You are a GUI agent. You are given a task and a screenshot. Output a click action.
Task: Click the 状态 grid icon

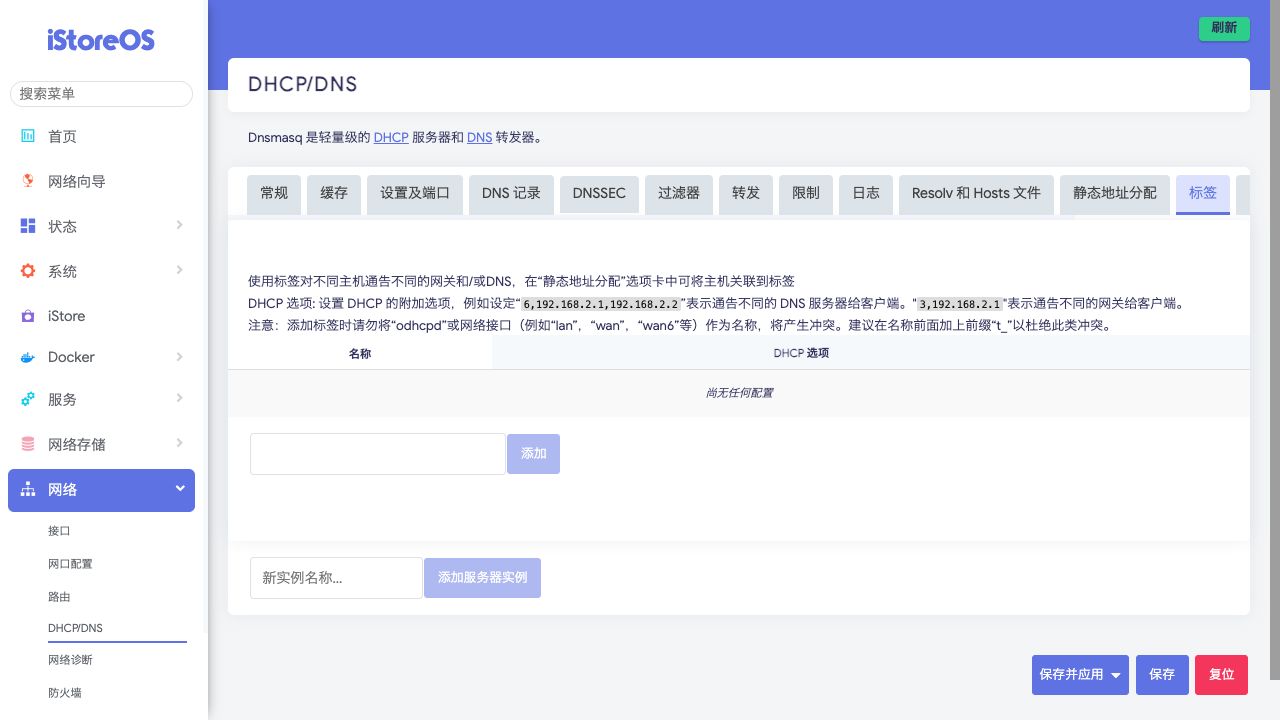[28, 226]
